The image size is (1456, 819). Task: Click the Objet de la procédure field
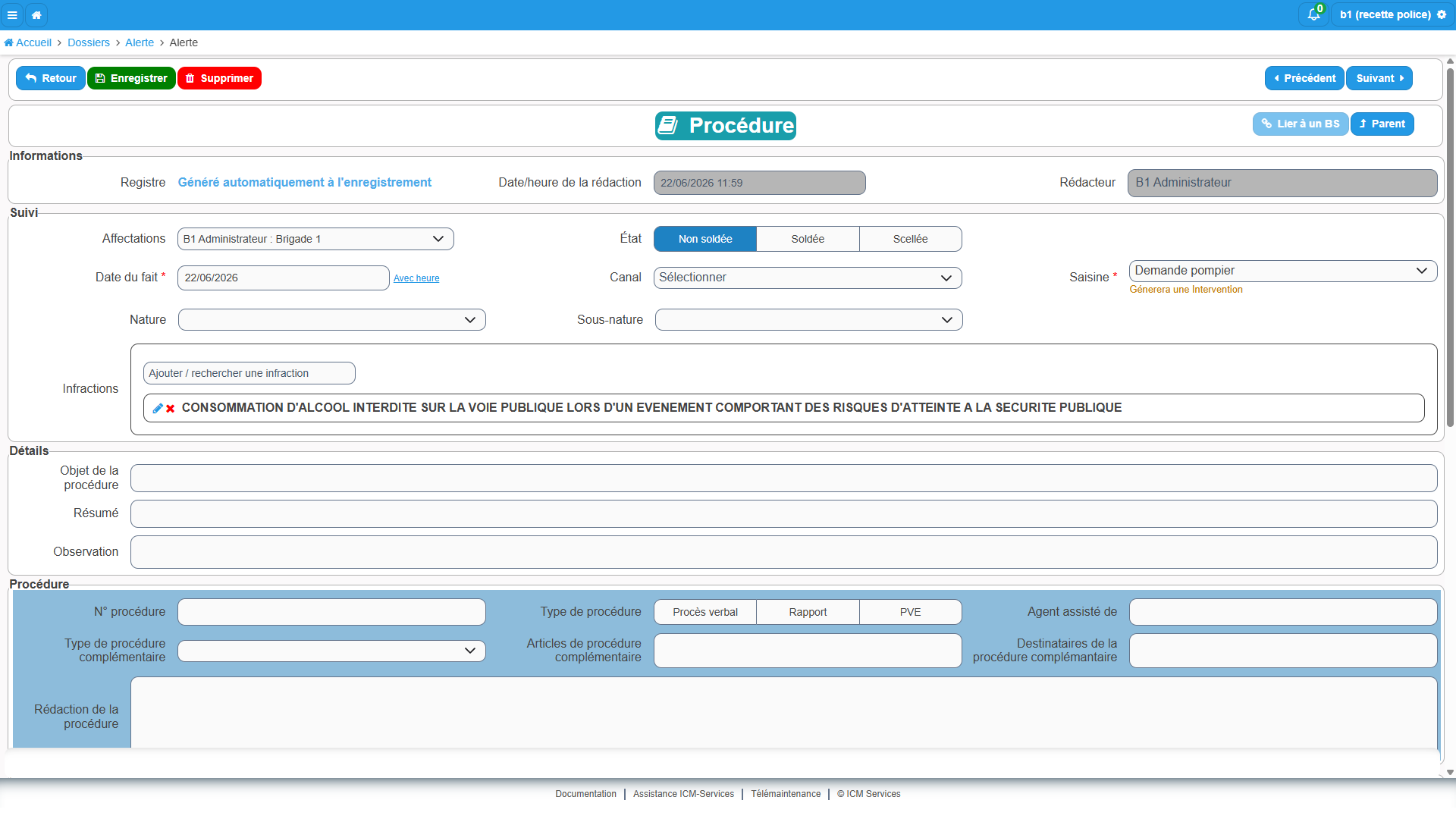pos(784,479)
